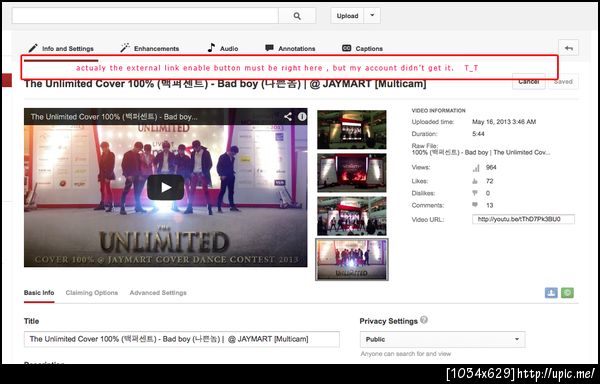Click the Upload button

point(347,16)
